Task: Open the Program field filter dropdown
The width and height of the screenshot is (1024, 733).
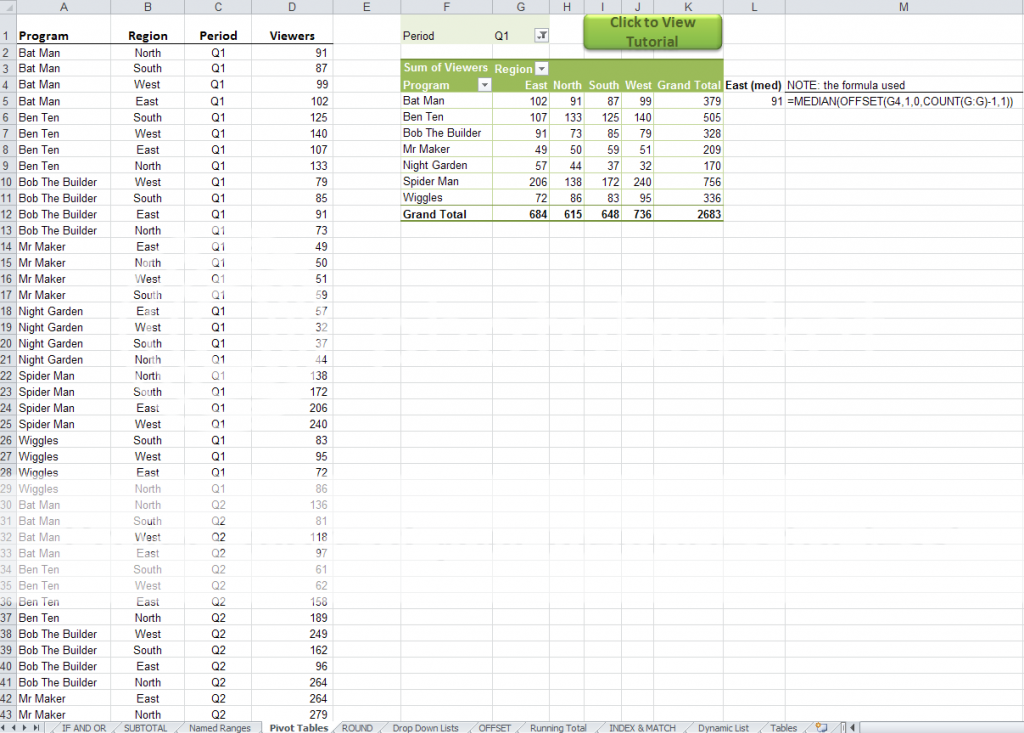Action: tap(485, 85)
